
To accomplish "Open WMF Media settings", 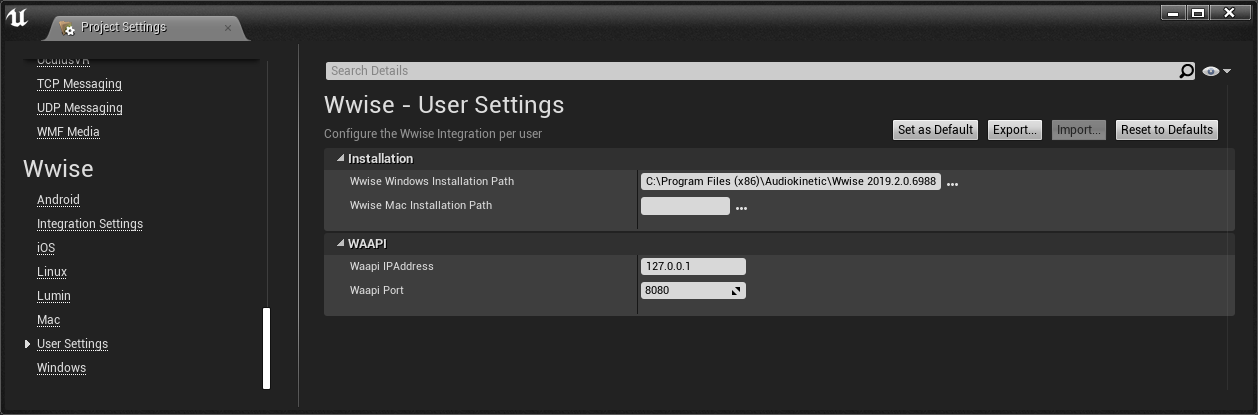I will pos(68,132).
